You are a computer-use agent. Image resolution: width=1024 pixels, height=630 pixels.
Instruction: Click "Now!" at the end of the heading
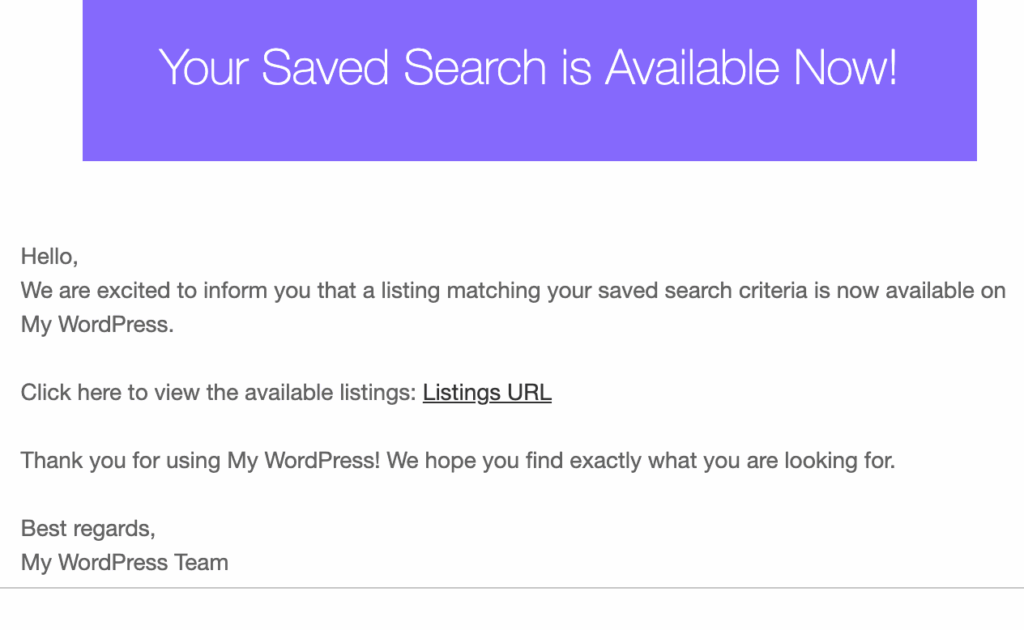[x=845, y=68]
